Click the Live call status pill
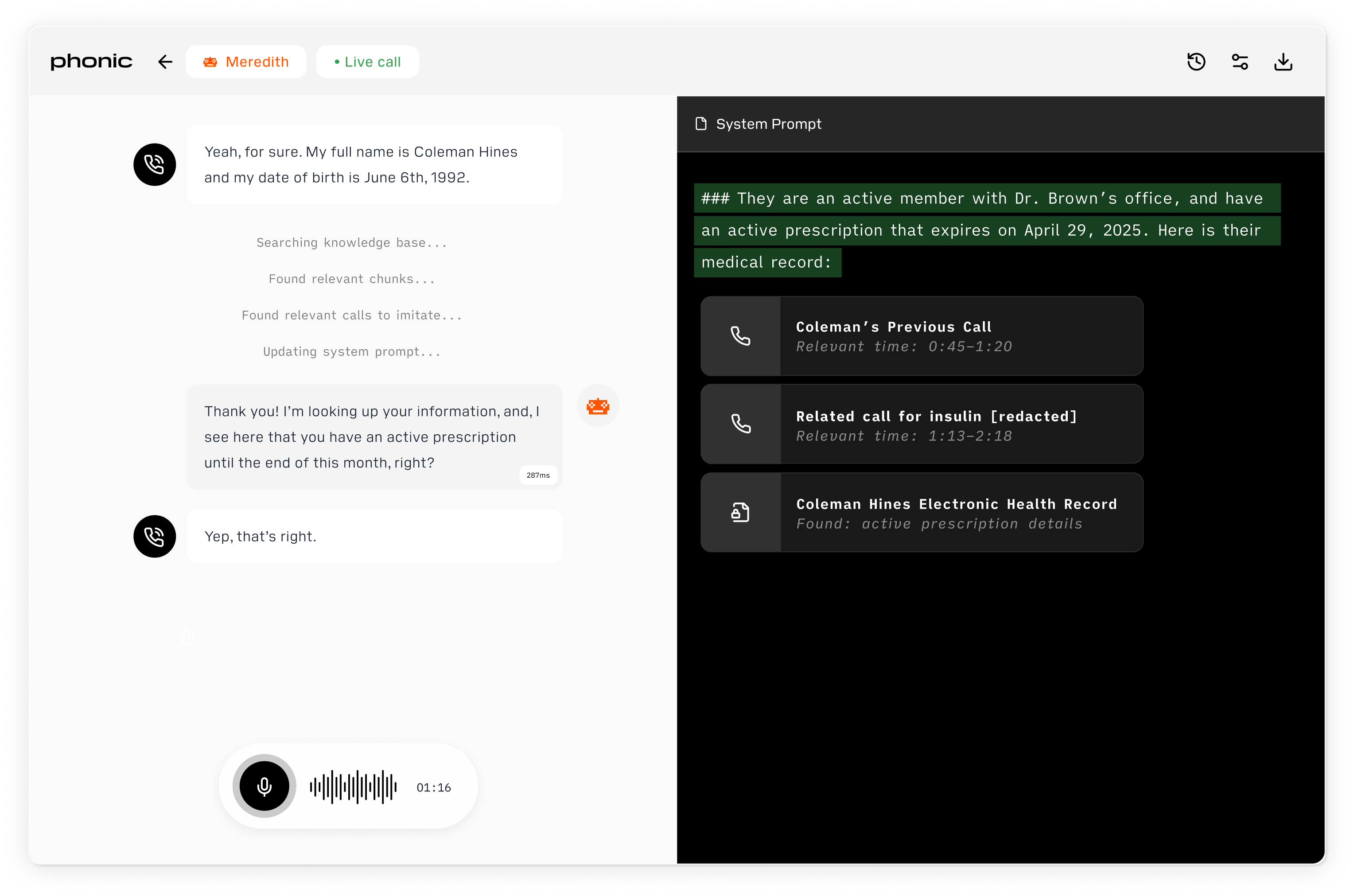This screenshot has width=1354, height=896. pyautogui.click(x=367, y=62)
